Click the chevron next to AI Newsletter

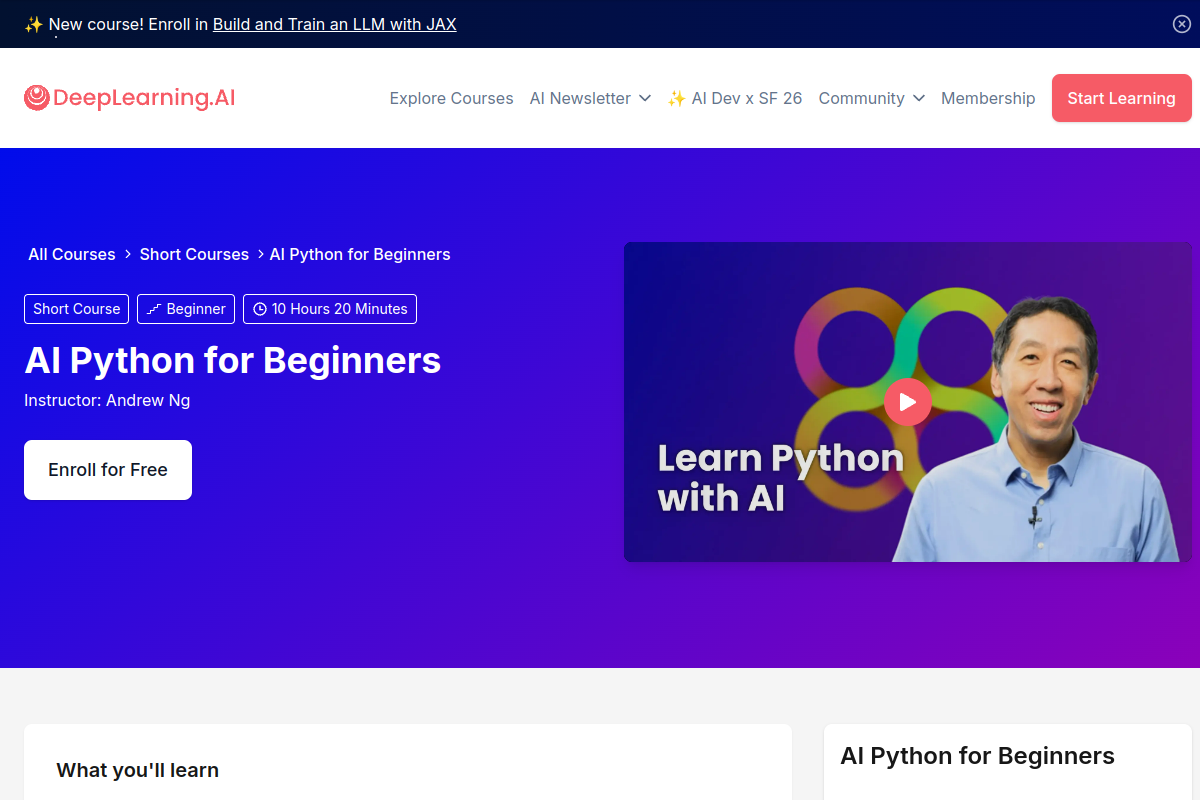644,99
